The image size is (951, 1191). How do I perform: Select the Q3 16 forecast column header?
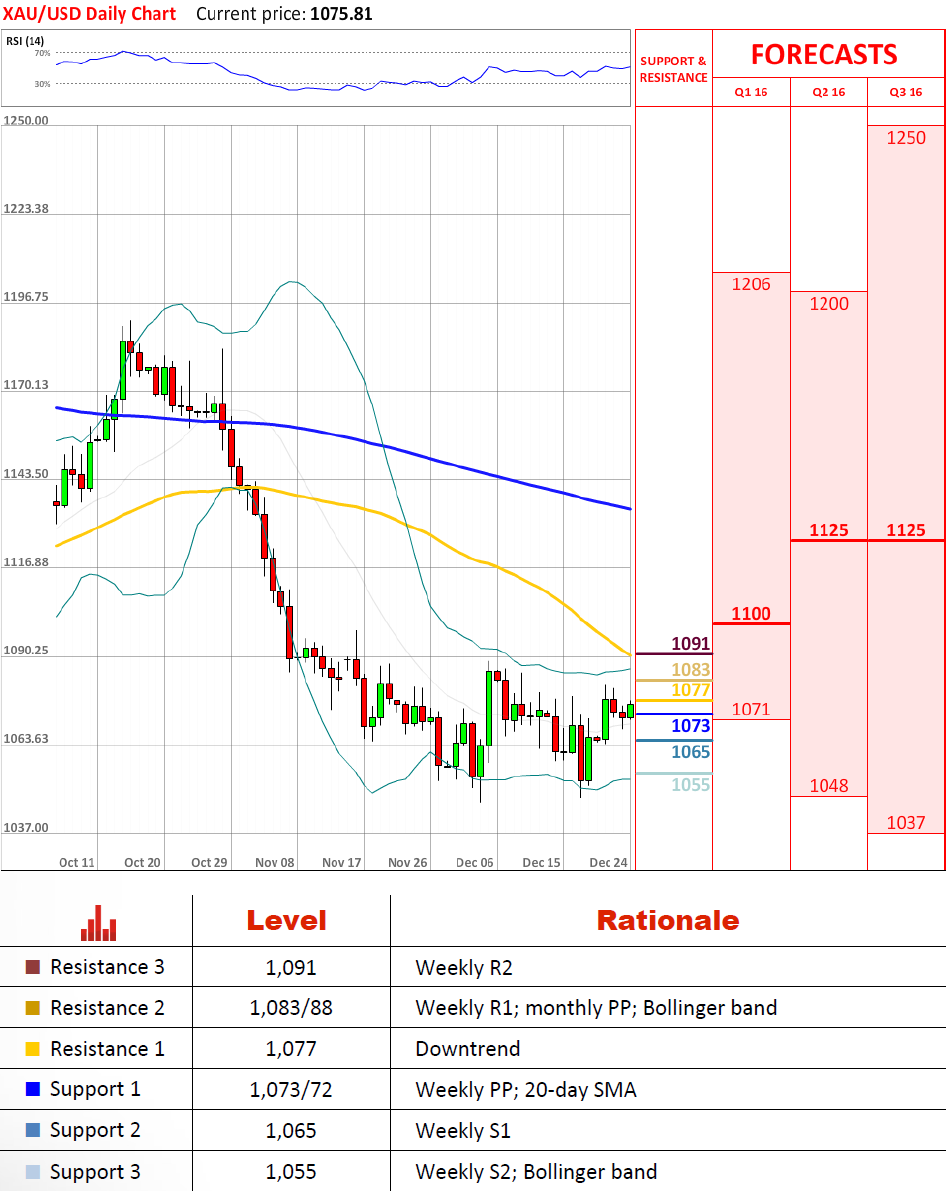(x=906, y=92)
